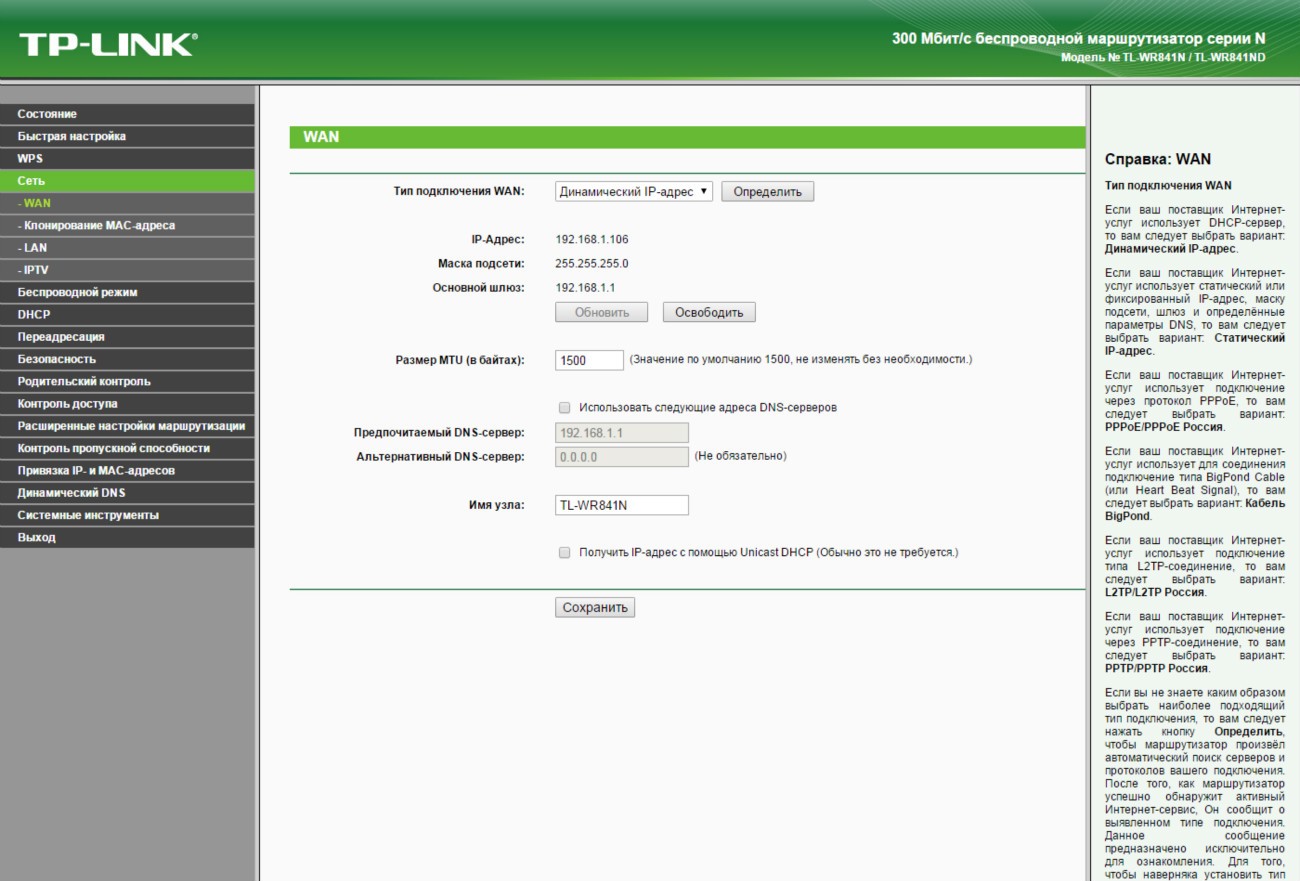Click the MTU size input field
Image resolution: width=1300 pixels, height=881 pixels.
tap(589, 360)
